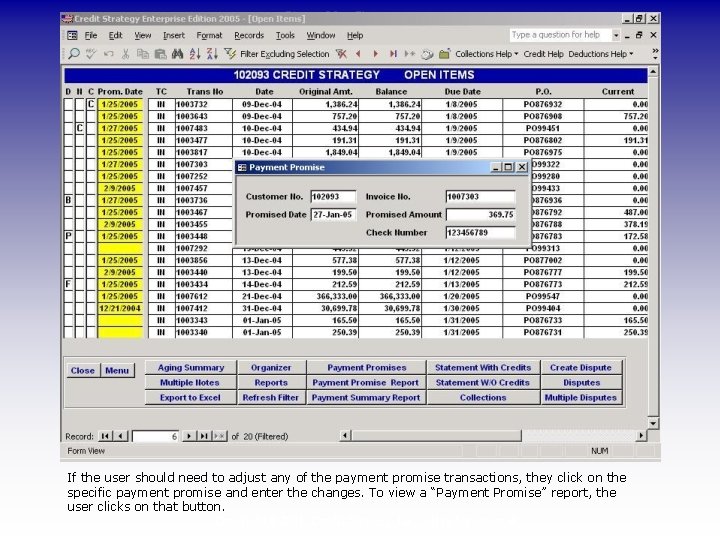Image resolution: width=720 pixels, height=540 pixels.
Task: Click the Promised Date field 27-Jan-05
Action: (x=333, y=214)
